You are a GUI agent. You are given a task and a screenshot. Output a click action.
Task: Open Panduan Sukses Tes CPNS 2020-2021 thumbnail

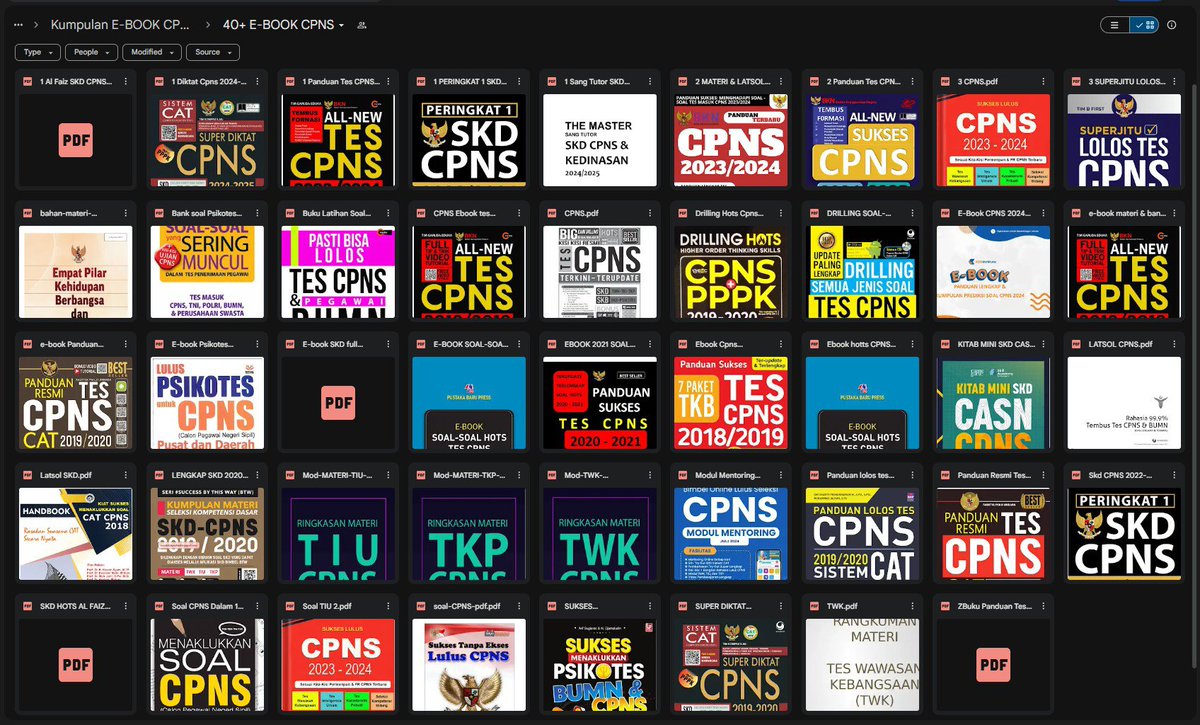(600, 402)
